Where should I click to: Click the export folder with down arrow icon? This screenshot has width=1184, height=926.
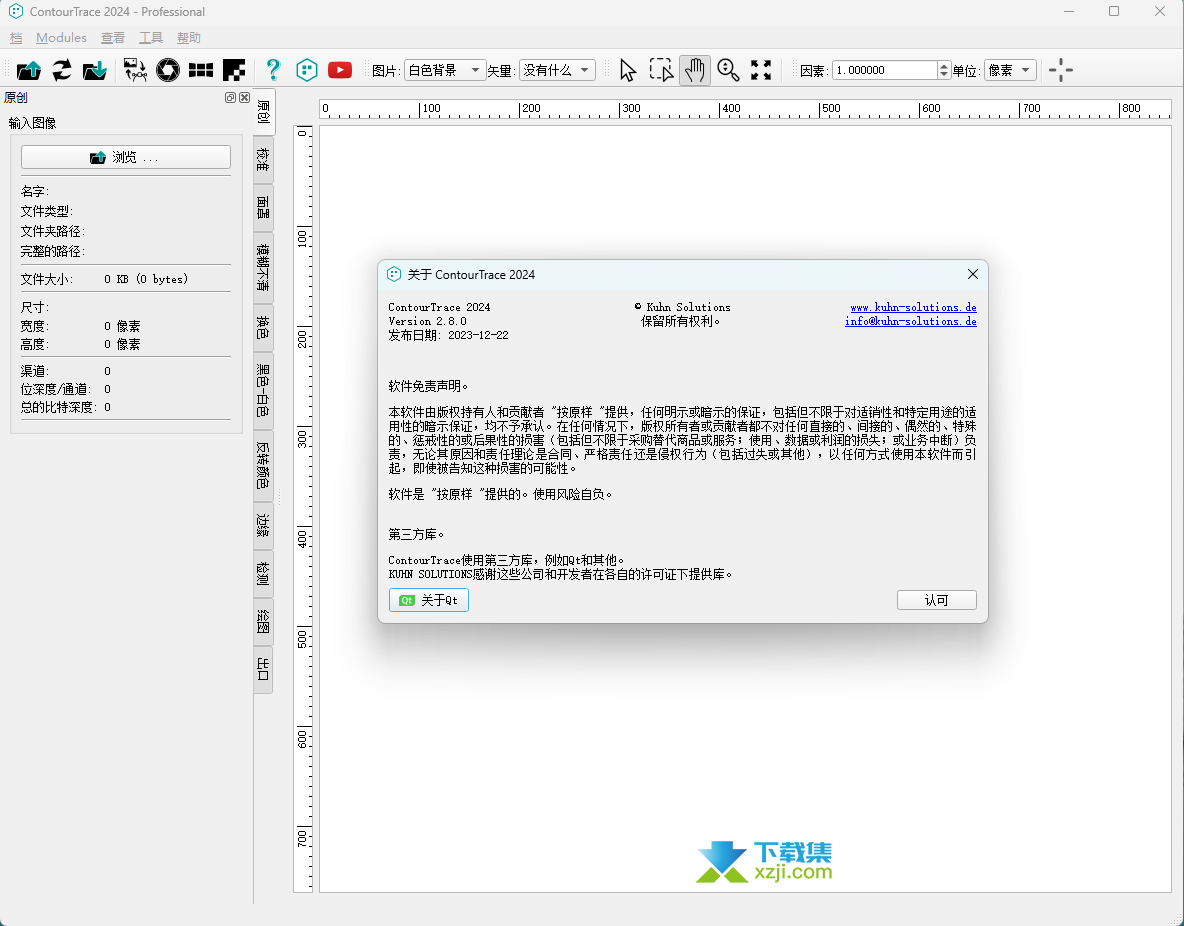click(94, 70)
